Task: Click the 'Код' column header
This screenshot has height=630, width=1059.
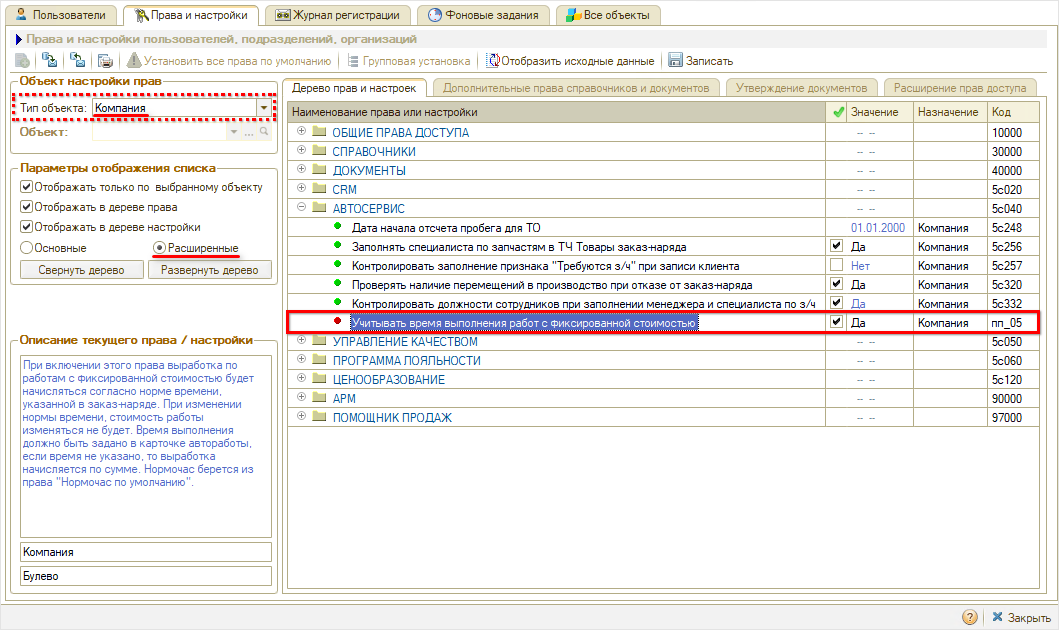Action: (1000, 112)
